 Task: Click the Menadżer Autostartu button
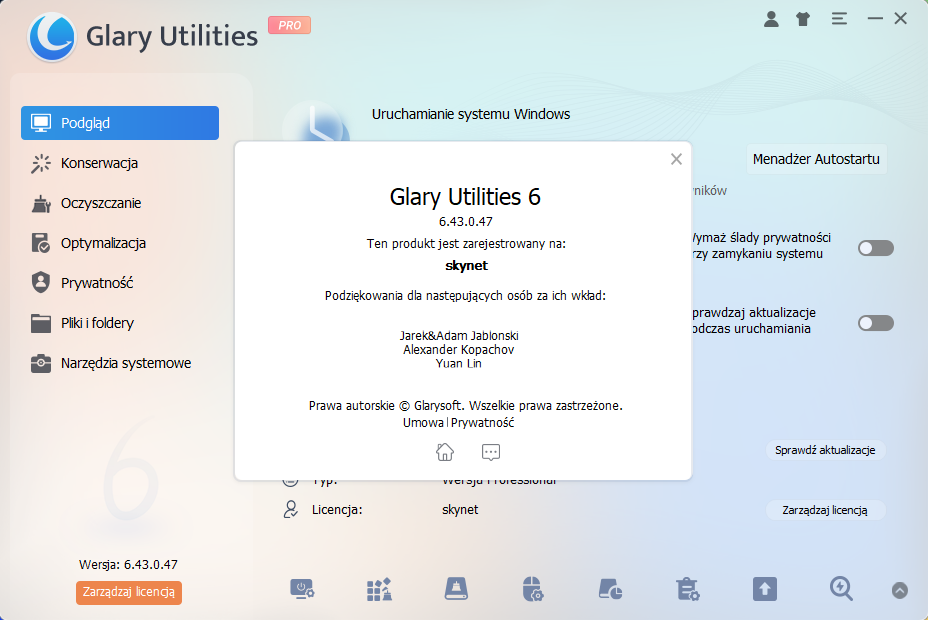pos(816,159)
